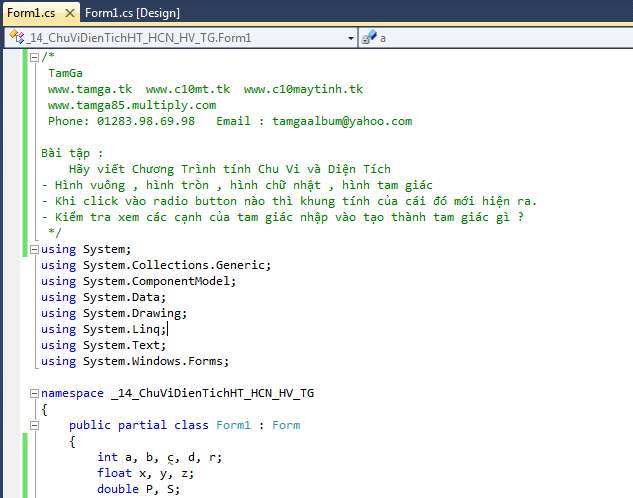The height and width of the screenshot is (498, 633).
Task: Click 'System.Linq' in the using line
Action: (124, 329)
